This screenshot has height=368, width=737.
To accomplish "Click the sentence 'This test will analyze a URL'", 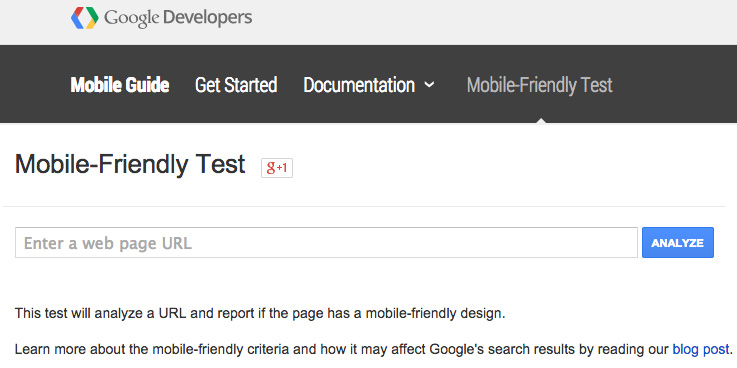I will pos(260,313).
